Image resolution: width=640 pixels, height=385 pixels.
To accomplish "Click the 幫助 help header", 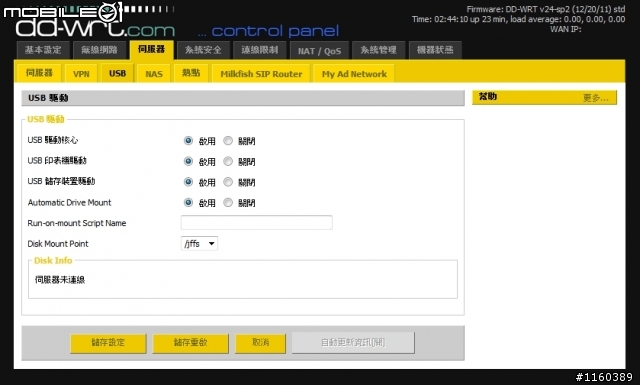I will (x=488, y=97).
